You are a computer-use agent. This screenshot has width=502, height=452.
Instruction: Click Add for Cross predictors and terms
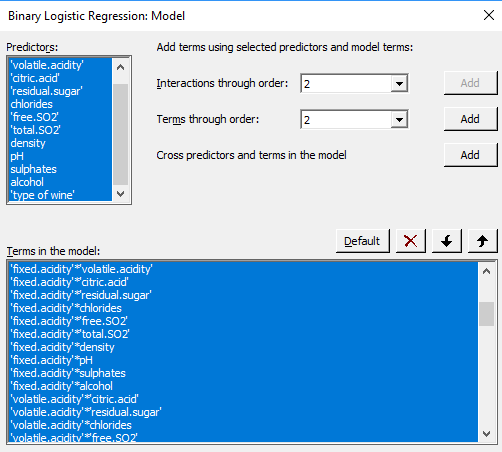pyautogui.click(x=470, y=155)
